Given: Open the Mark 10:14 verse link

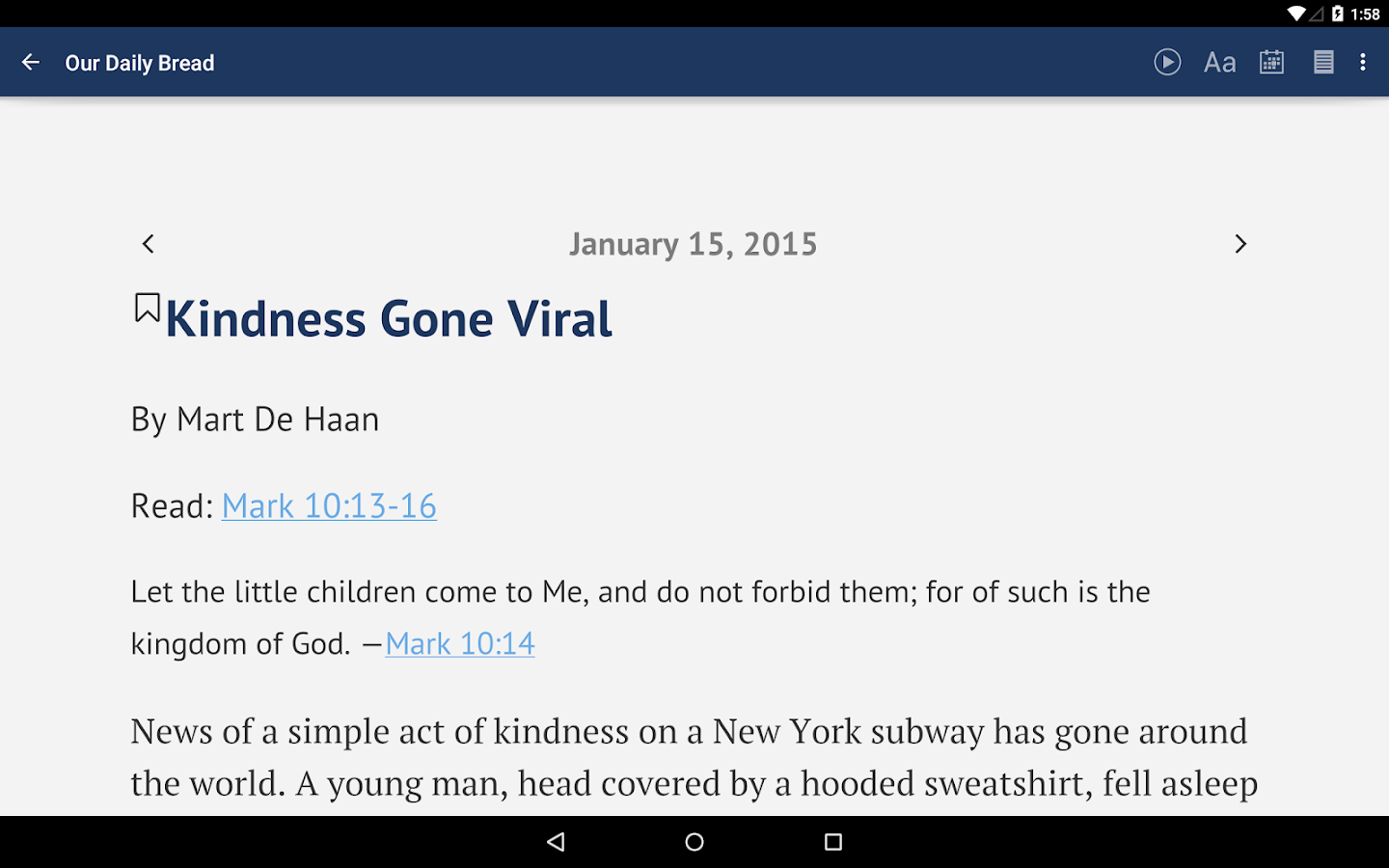Looking at the screenshot, I should point(460,644).
